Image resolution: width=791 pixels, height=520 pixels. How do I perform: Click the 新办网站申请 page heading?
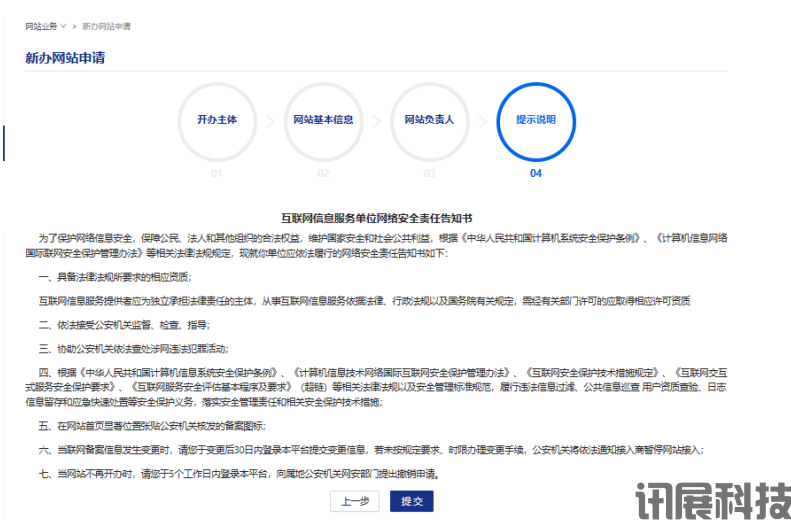pos(65,58)
